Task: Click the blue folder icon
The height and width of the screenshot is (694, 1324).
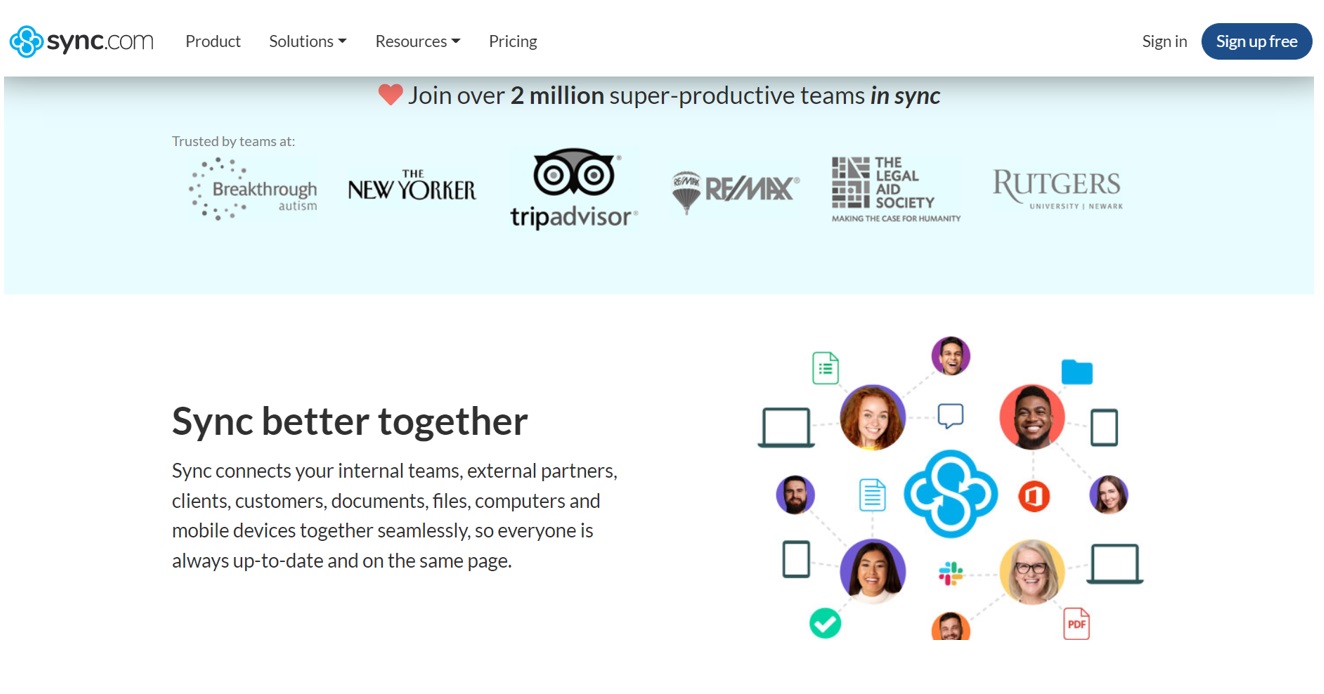Action: (x=1077, y=372)
